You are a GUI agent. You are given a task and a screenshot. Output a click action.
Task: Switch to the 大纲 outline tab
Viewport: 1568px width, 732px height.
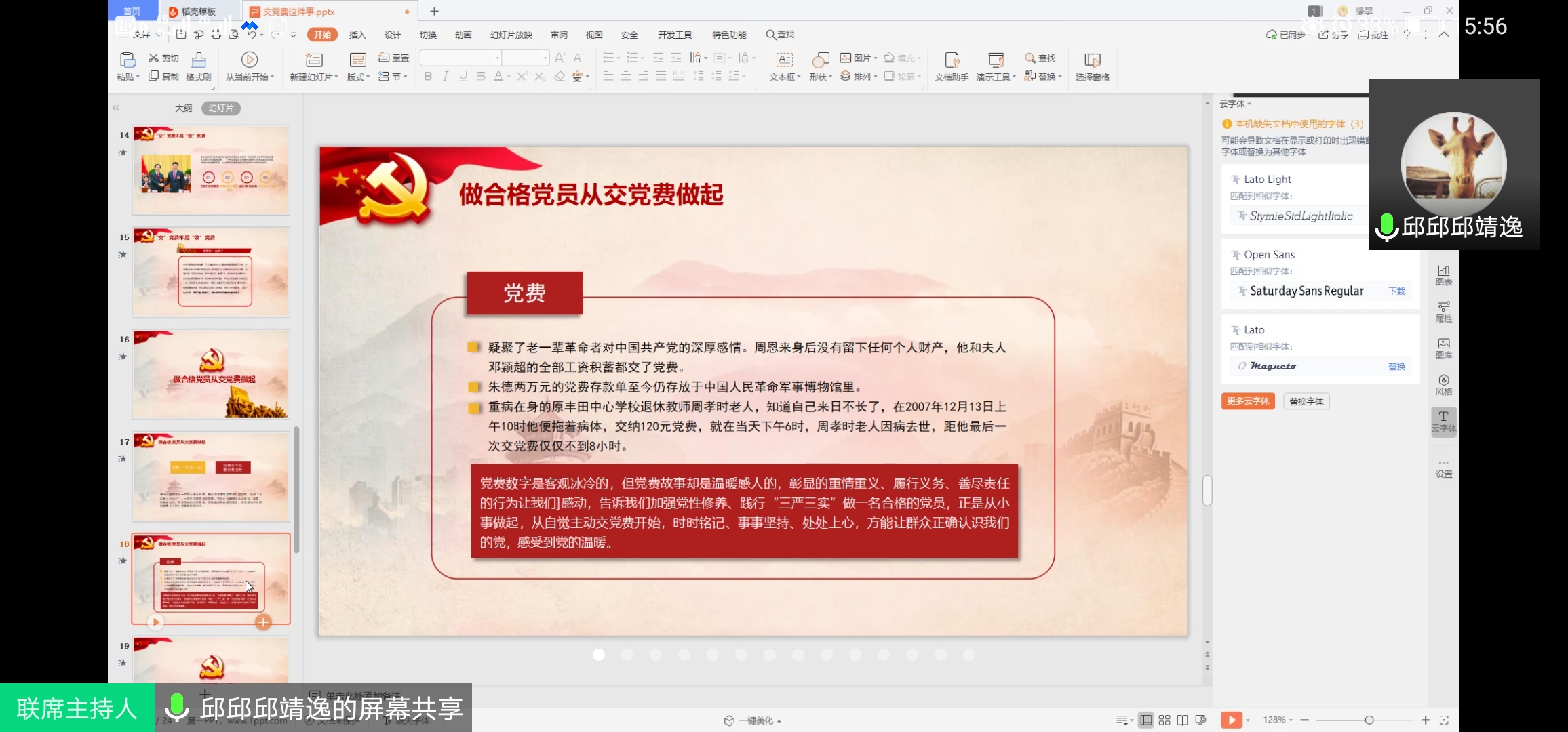[183, 108]
